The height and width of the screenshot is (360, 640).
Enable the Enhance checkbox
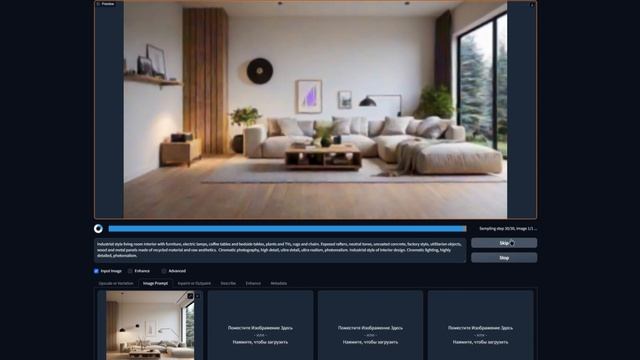[x=130, y=271]
